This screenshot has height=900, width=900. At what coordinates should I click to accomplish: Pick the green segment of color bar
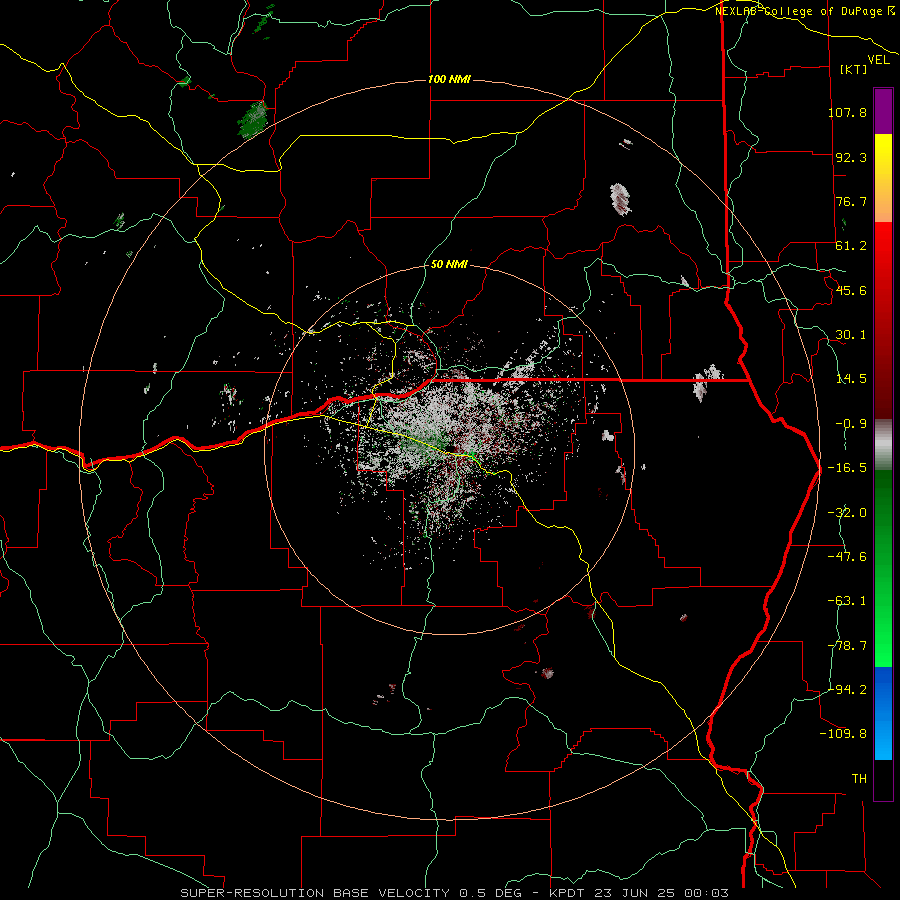883,568
